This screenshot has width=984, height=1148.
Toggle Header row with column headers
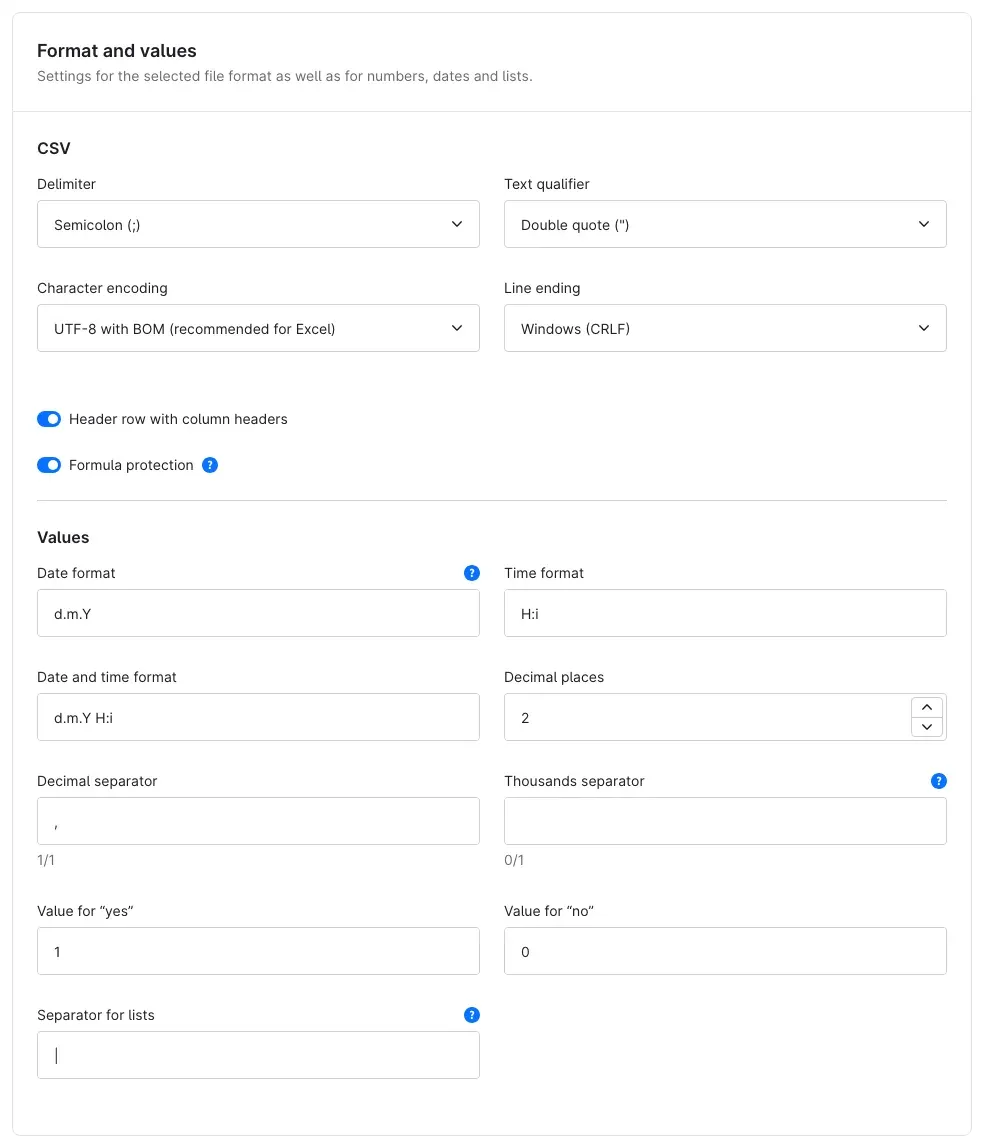[x=49, y=419]
